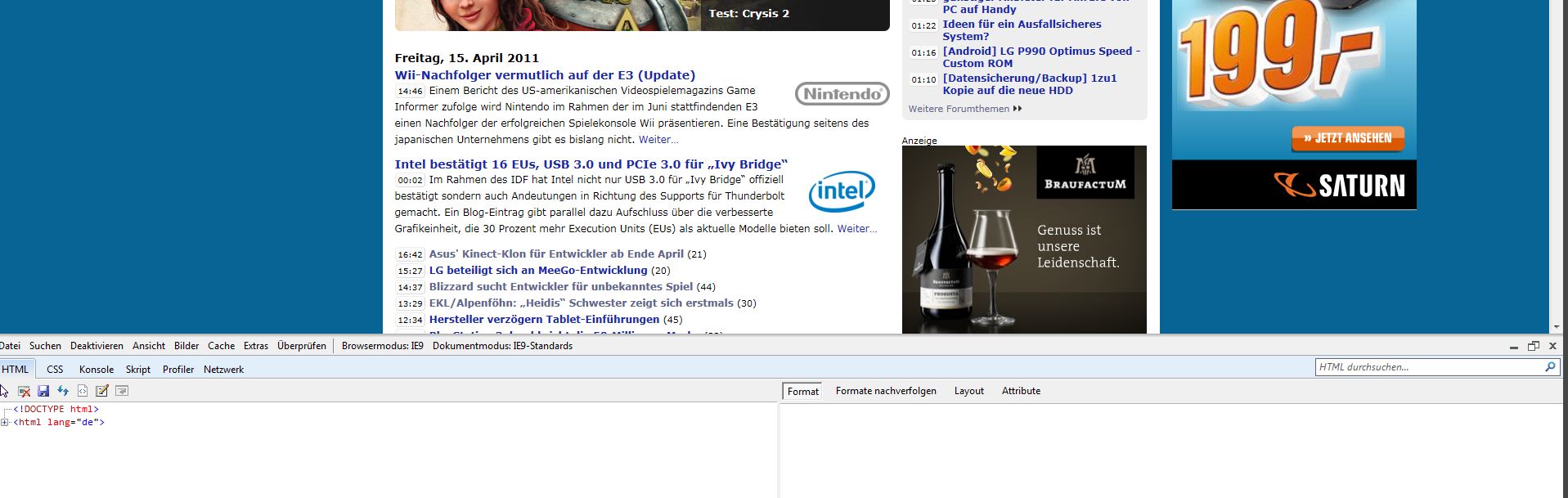1568x498 pixels.
Task: Open [Android] LG P990 Optimus Speed thread
Action: [x=1041, y=57]
